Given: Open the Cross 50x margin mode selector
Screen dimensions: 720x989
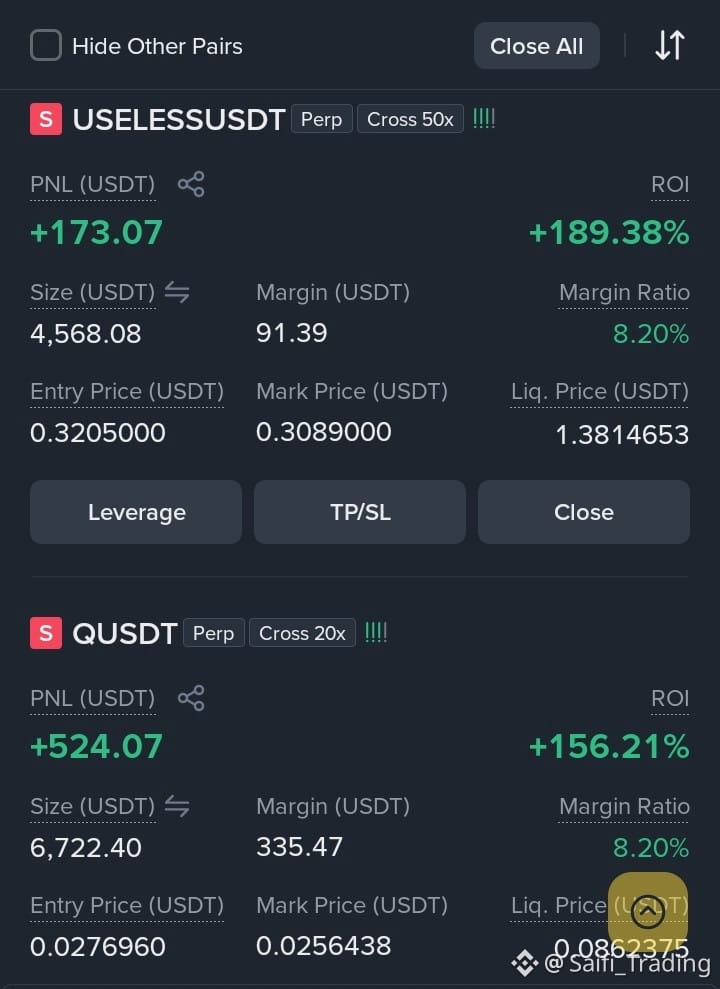Looking at the screenshot, I should click(410, 119).
